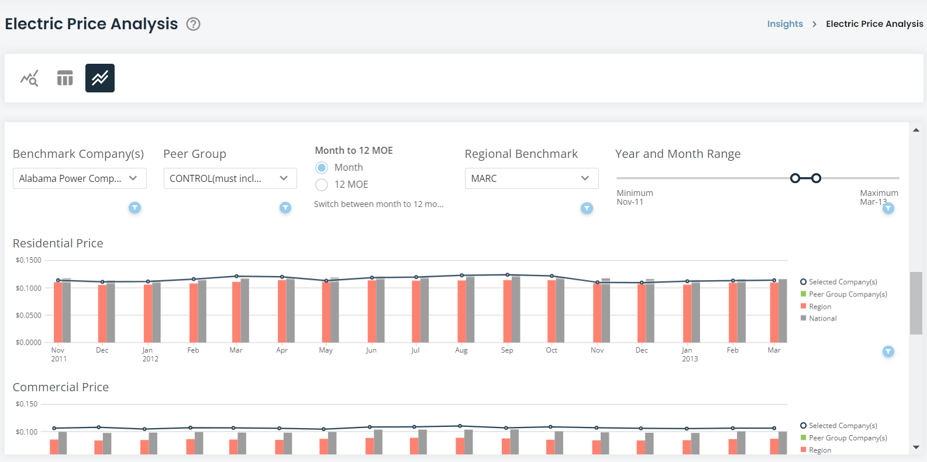
Task: Click filter icon under Year and Month Range
Action: click(x=888, y=208)
